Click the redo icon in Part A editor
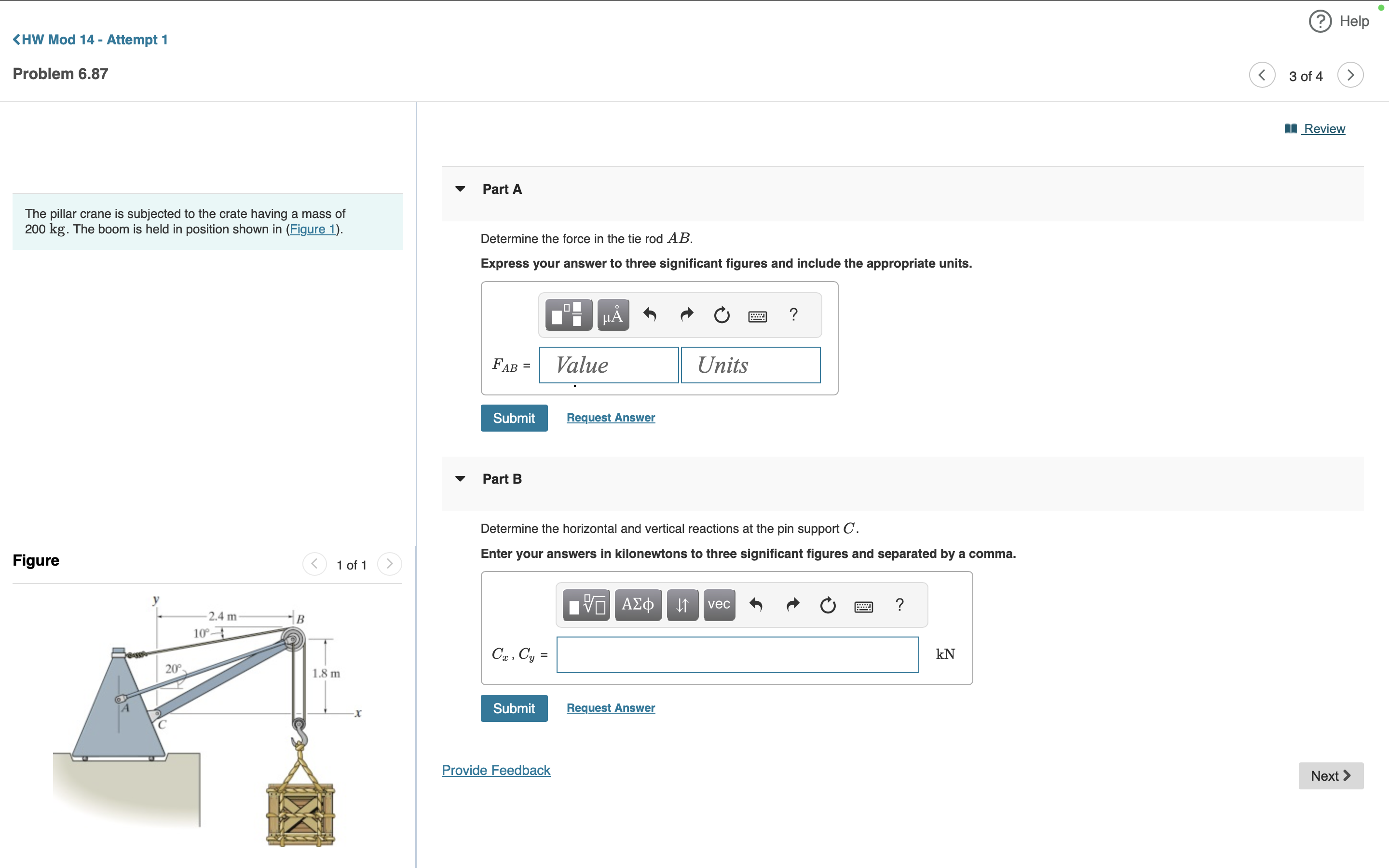1389x868 pixels. coord(686,314)
